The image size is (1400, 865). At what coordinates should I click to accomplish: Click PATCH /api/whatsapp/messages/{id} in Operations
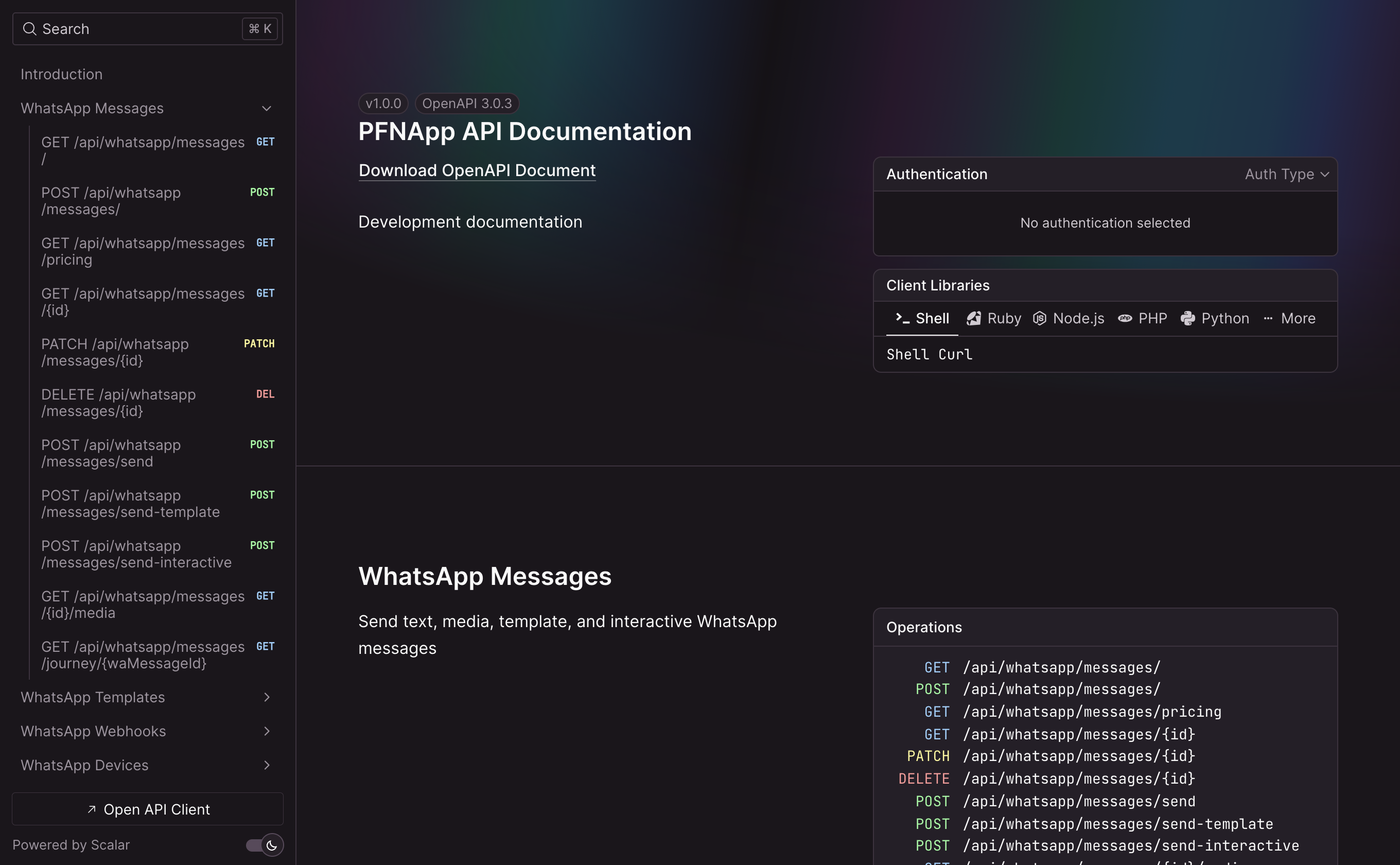click(1051, 756)
